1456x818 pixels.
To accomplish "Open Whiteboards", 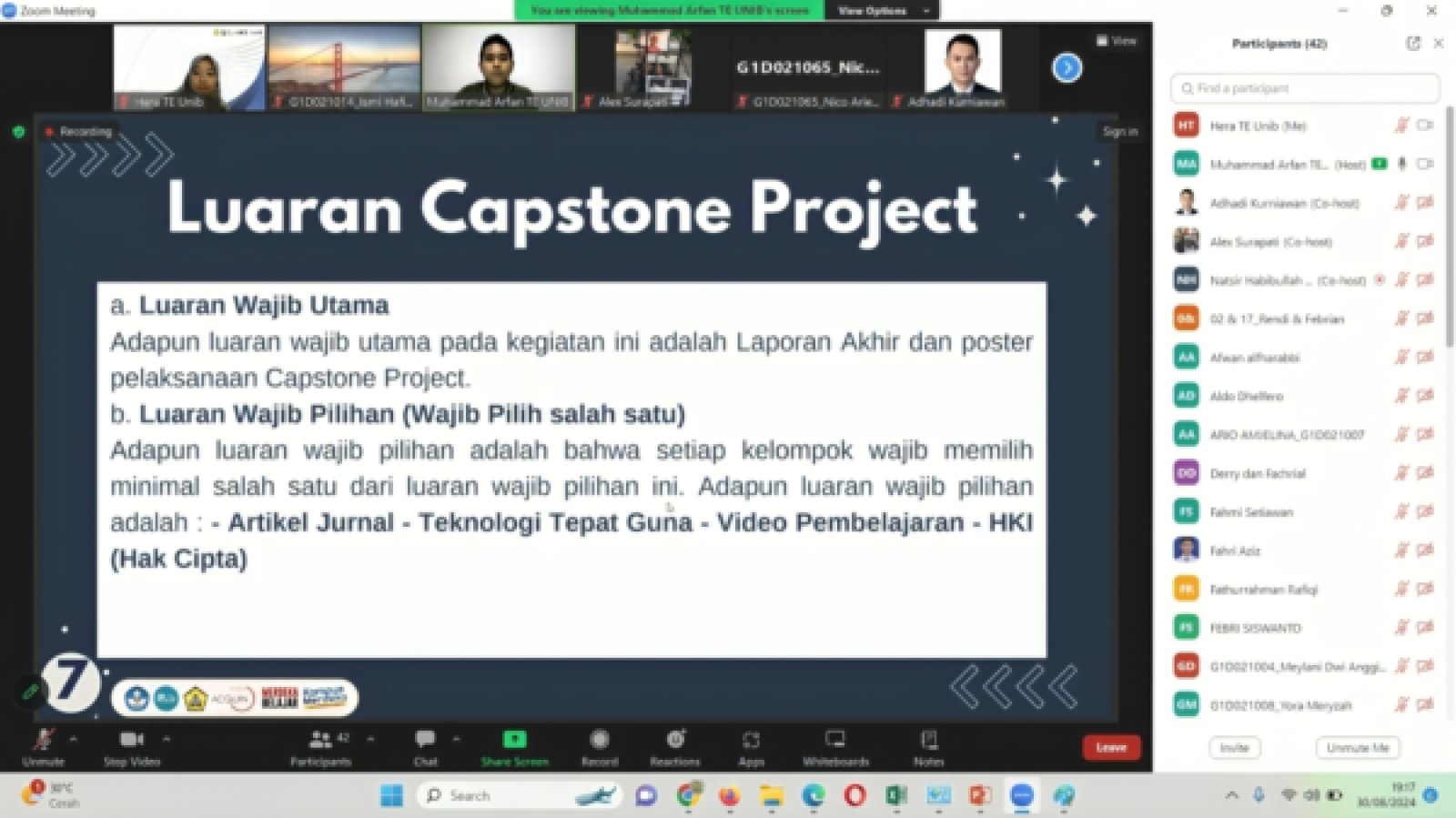I will (x=835, y=747).
